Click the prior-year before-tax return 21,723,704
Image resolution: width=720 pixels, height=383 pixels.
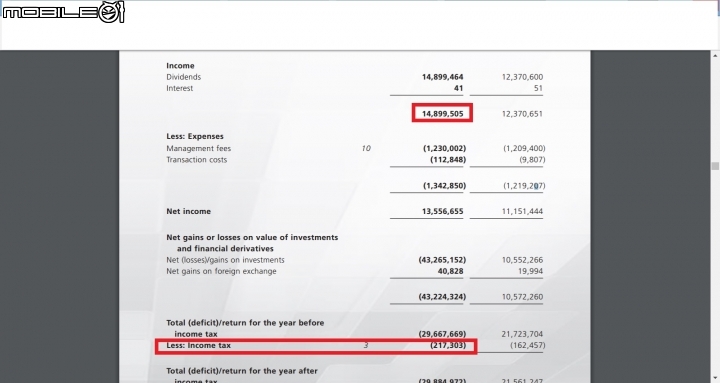(522, 334)
